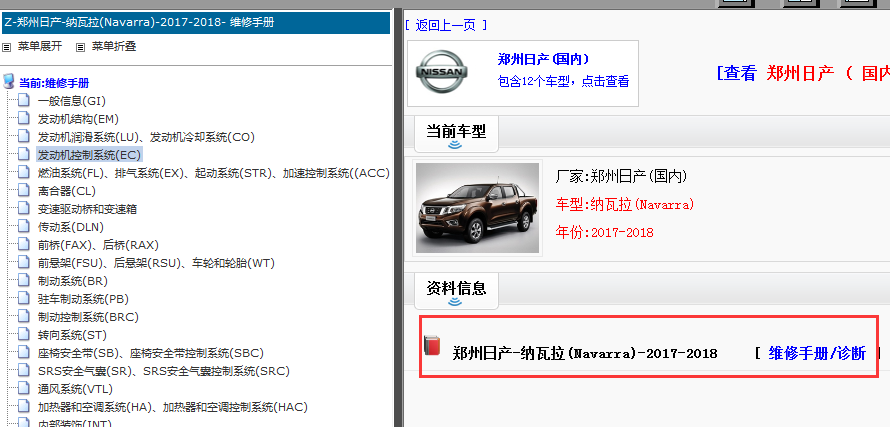
Task: Expand all menus with 菜单展开
Action: click(40, 47)
